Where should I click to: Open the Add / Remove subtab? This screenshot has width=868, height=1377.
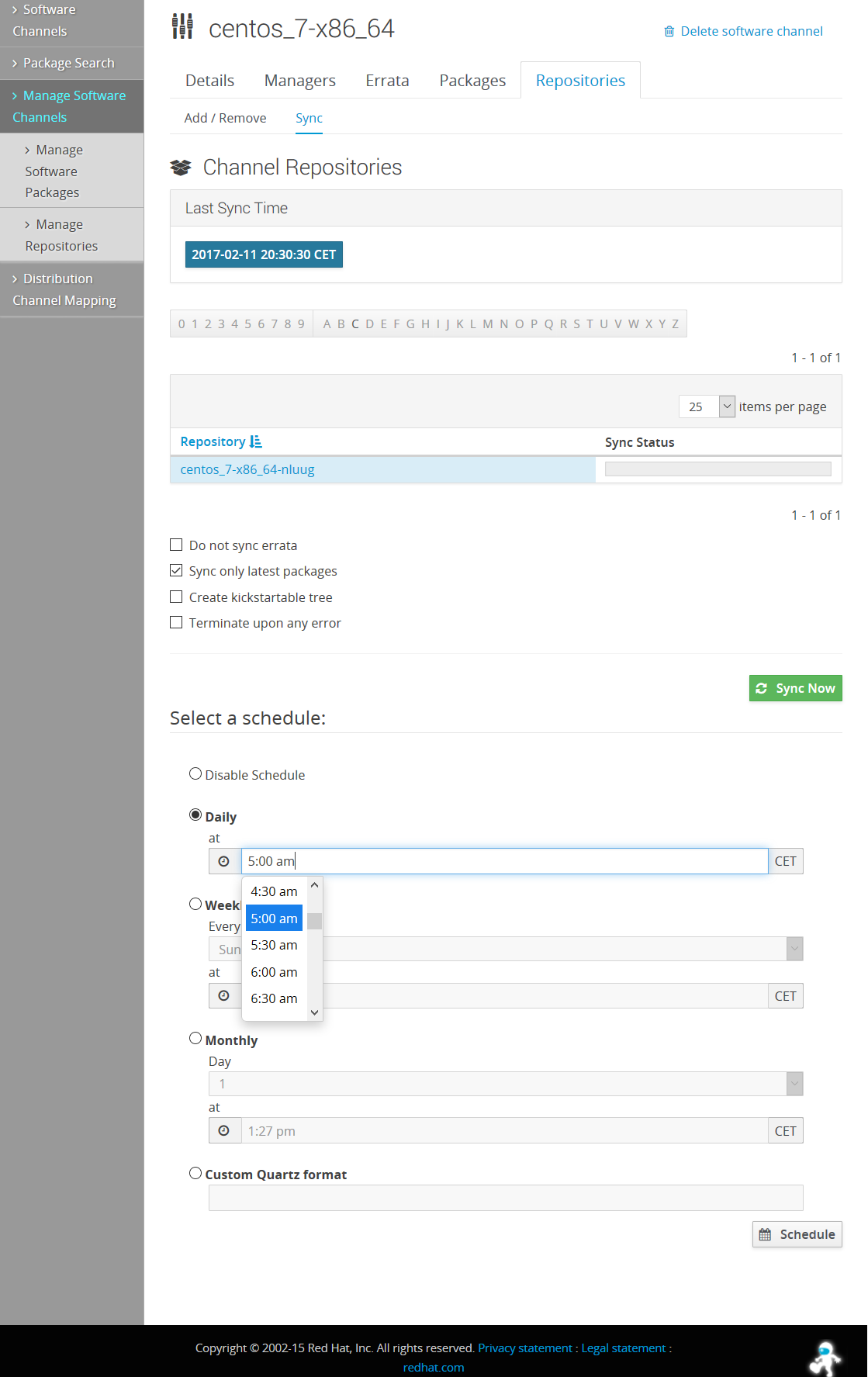(x=225, y=118)
